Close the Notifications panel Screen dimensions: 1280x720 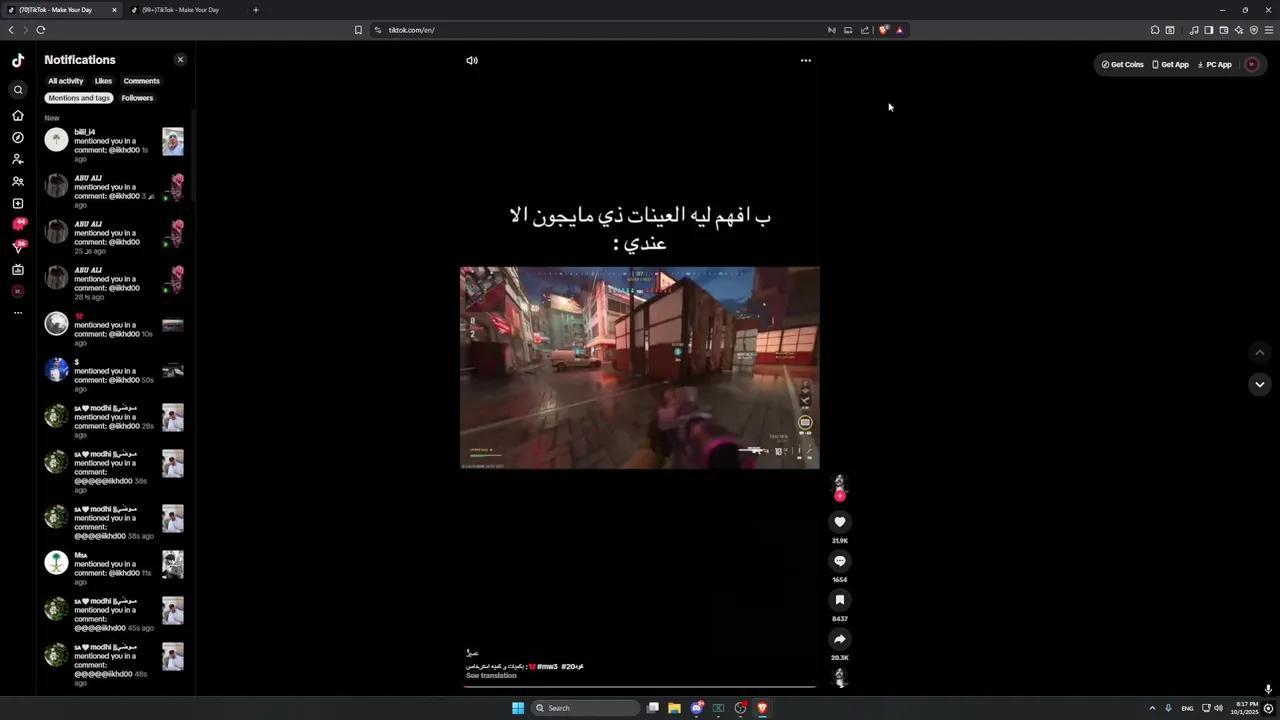pyautogui.click(x=180, y=60)
